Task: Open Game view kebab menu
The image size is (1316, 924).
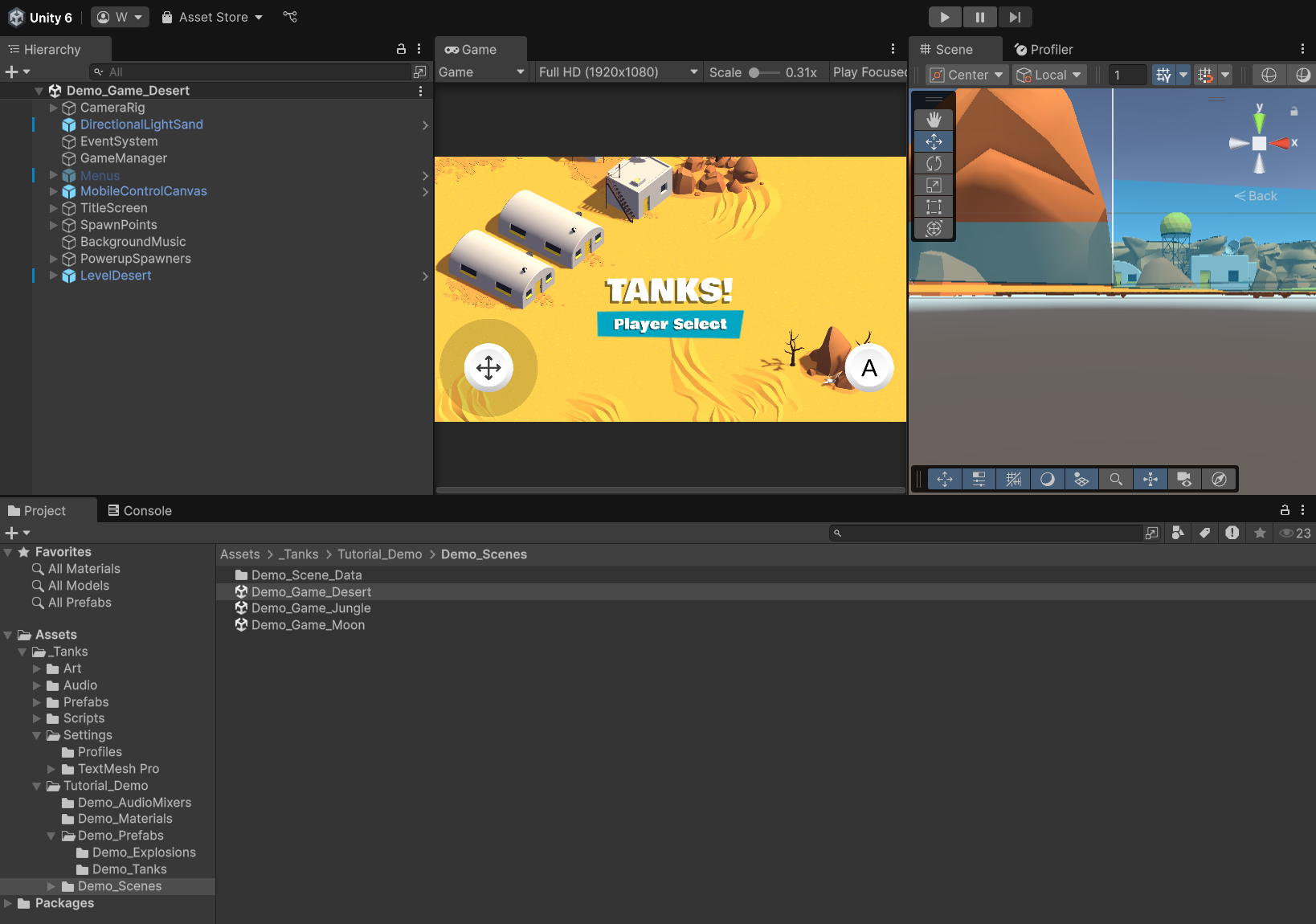Action: tap(893, 49)
